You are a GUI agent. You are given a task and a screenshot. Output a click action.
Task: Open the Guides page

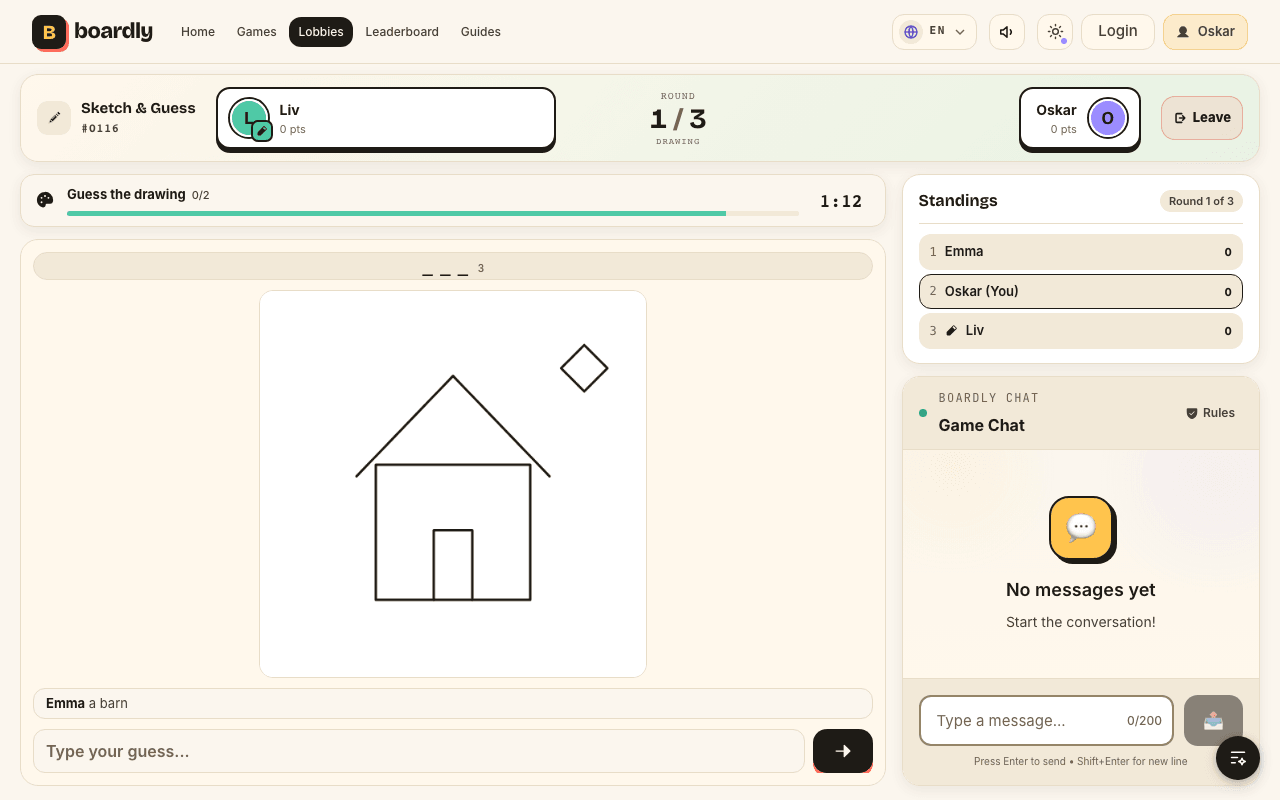(x=481, y=32)
